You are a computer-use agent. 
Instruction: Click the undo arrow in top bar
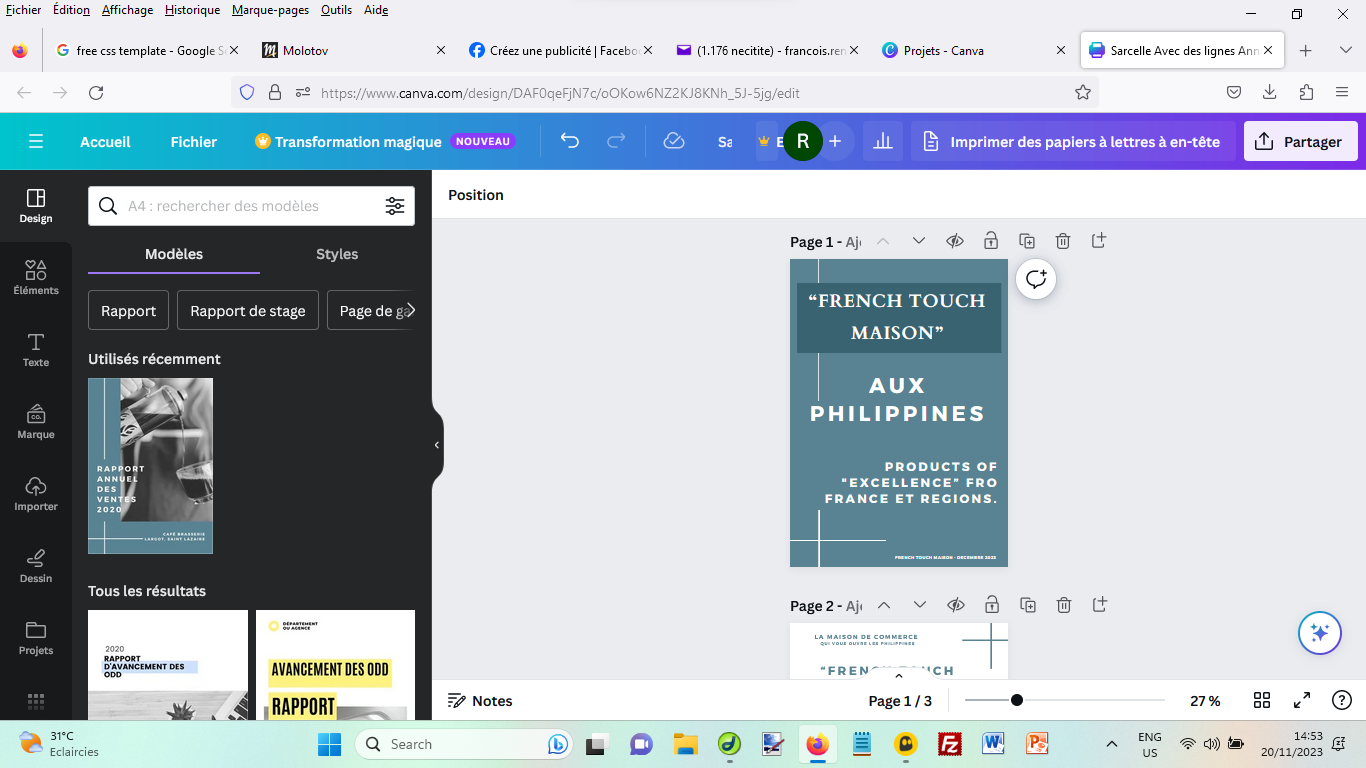tap(570, 141)
